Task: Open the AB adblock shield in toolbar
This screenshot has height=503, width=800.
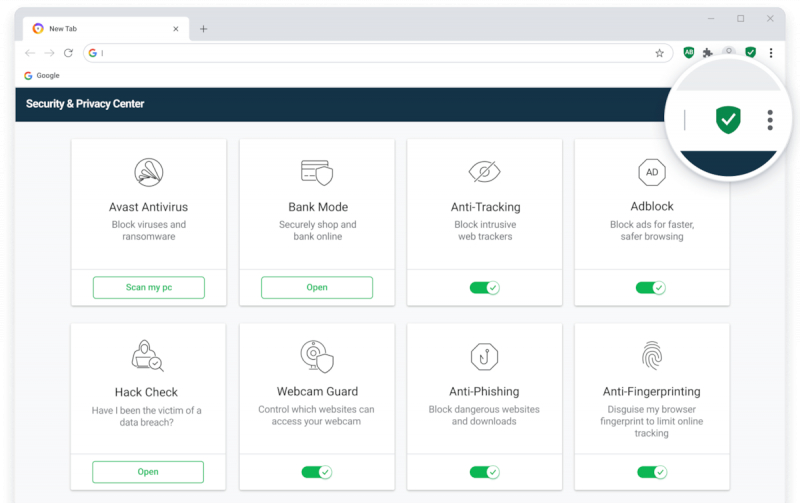Action: pyautogui.click(x=689, y=52)
